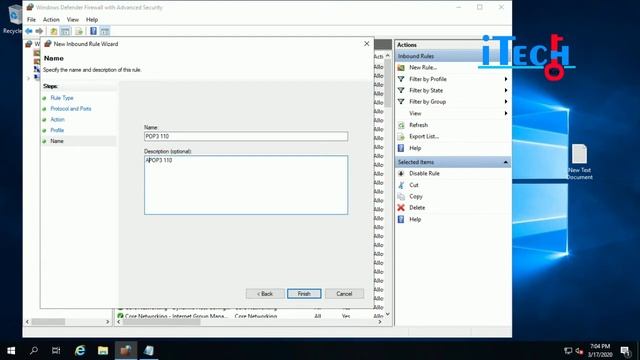640x360 pixels.
Task: Click the firewall app icon in taskbar
Action: click(126, 350)
